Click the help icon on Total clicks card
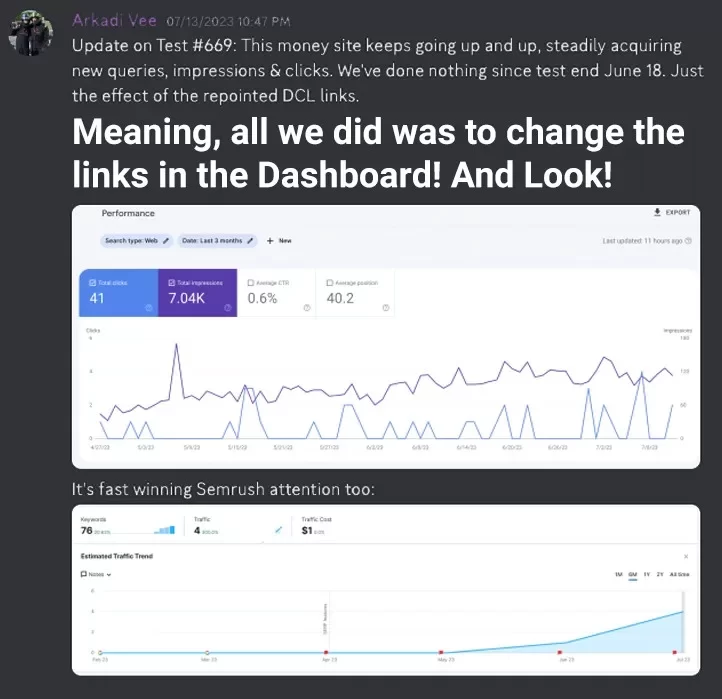 point(148,308)
